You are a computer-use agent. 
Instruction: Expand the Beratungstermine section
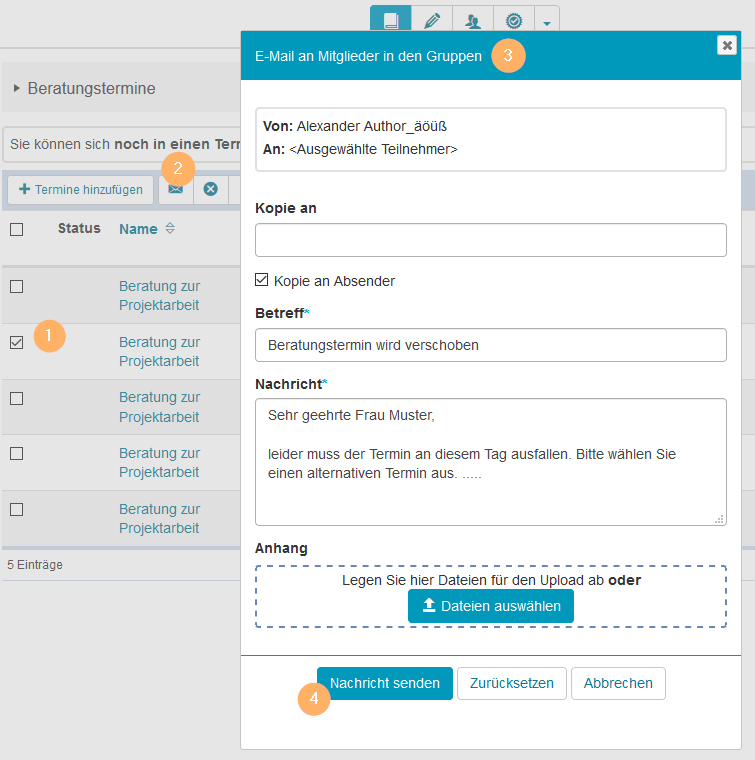[17, 88]
